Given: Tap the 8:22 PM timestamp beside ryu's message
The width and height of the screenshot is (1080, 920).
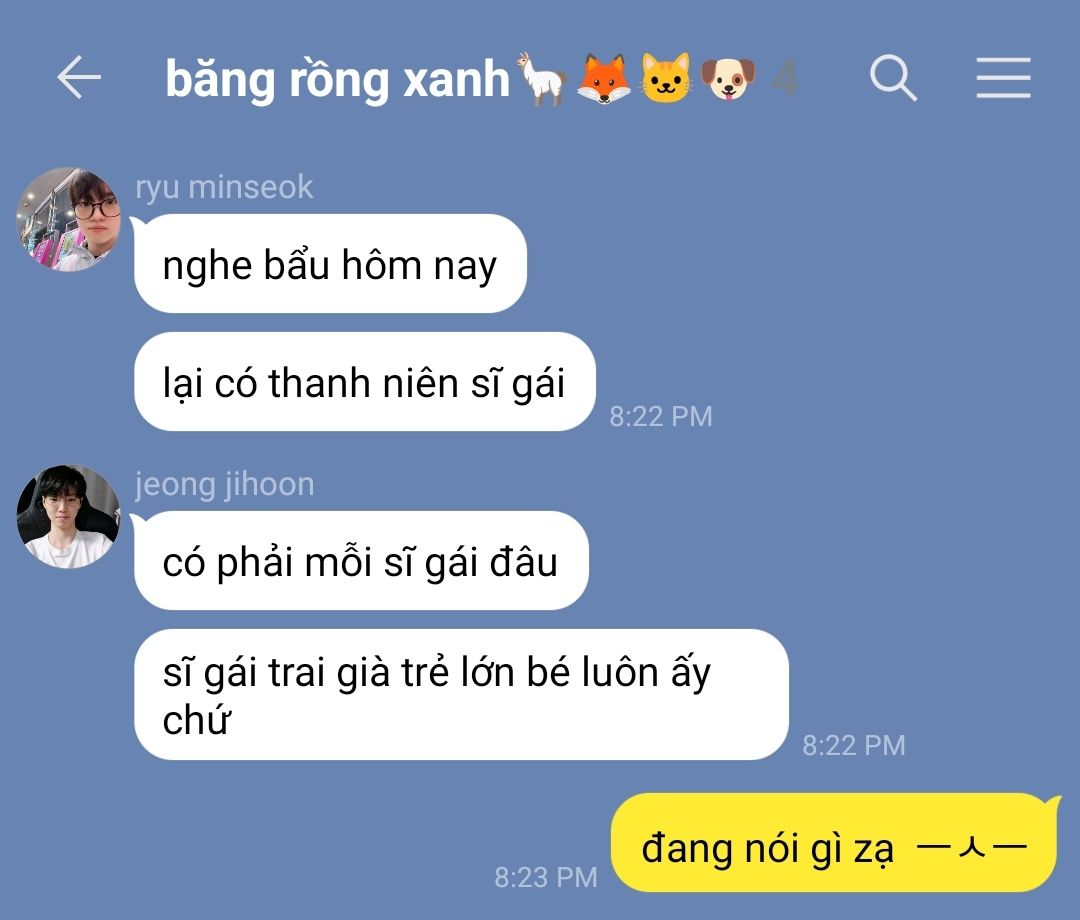Looking at the screenshot, I should click(661, 416).
